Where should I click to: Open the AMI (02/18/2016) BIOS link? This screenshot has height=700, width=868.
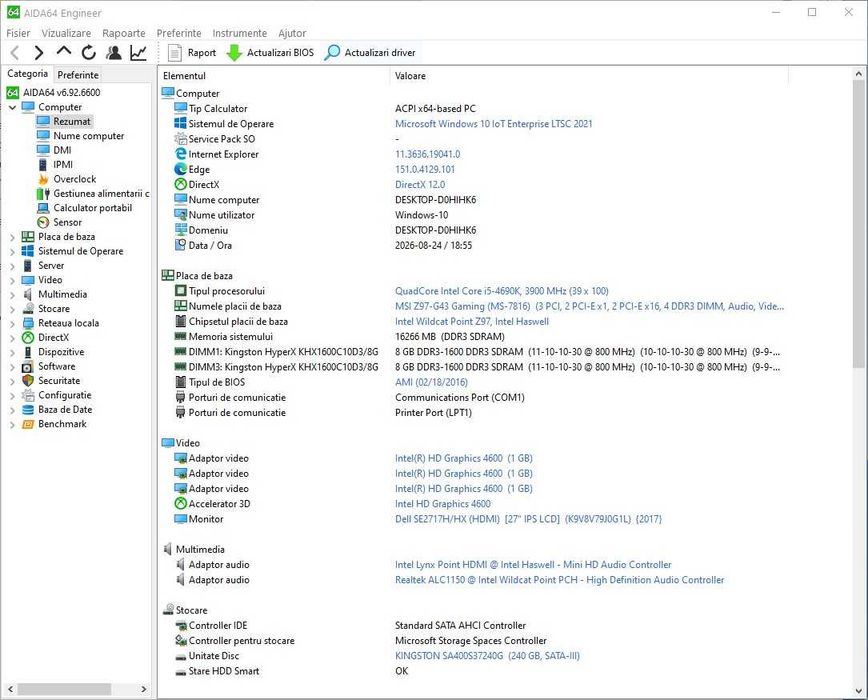coord(431,382)
